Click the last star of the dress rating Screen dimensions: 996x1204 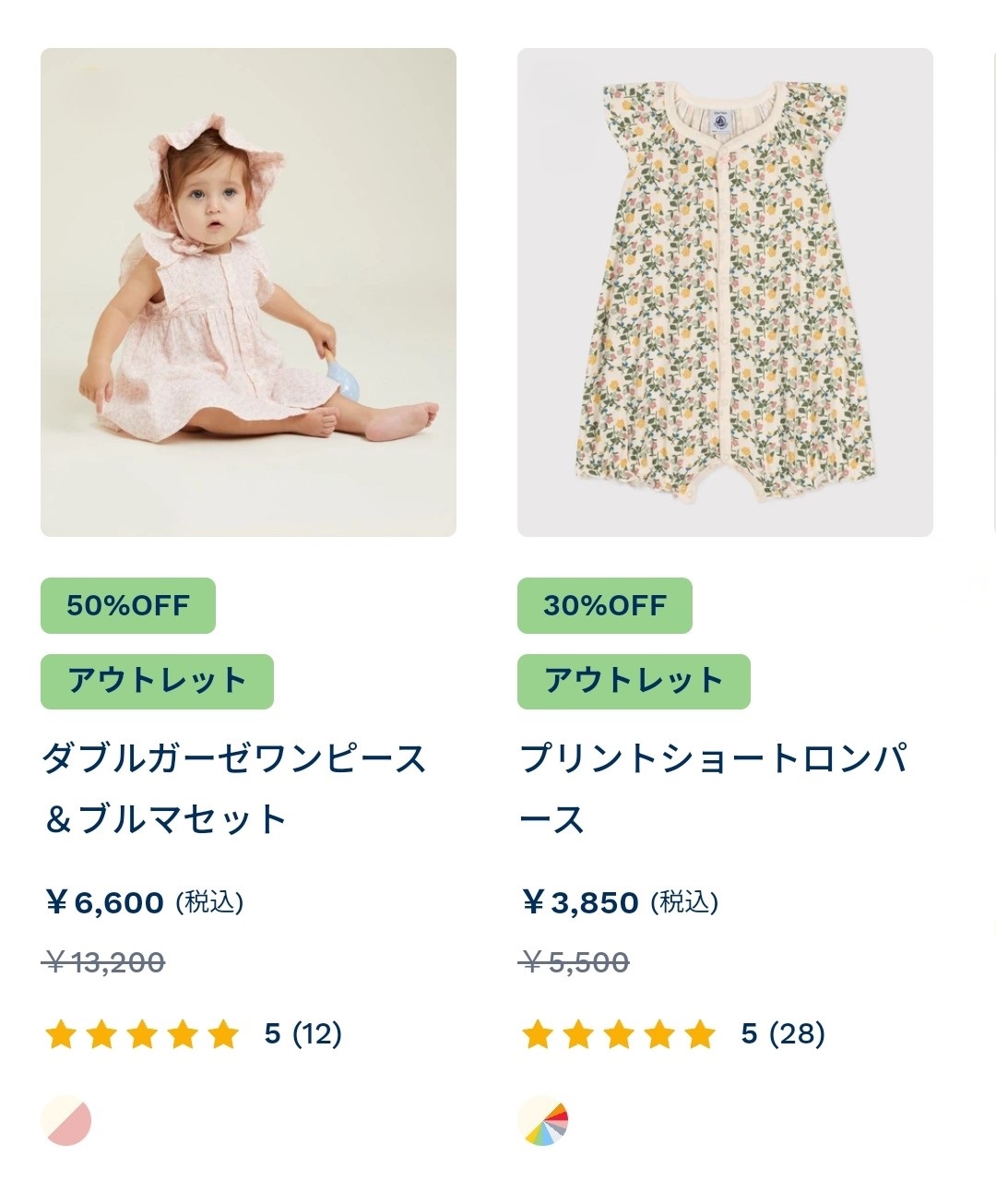tap(223, 1034)
